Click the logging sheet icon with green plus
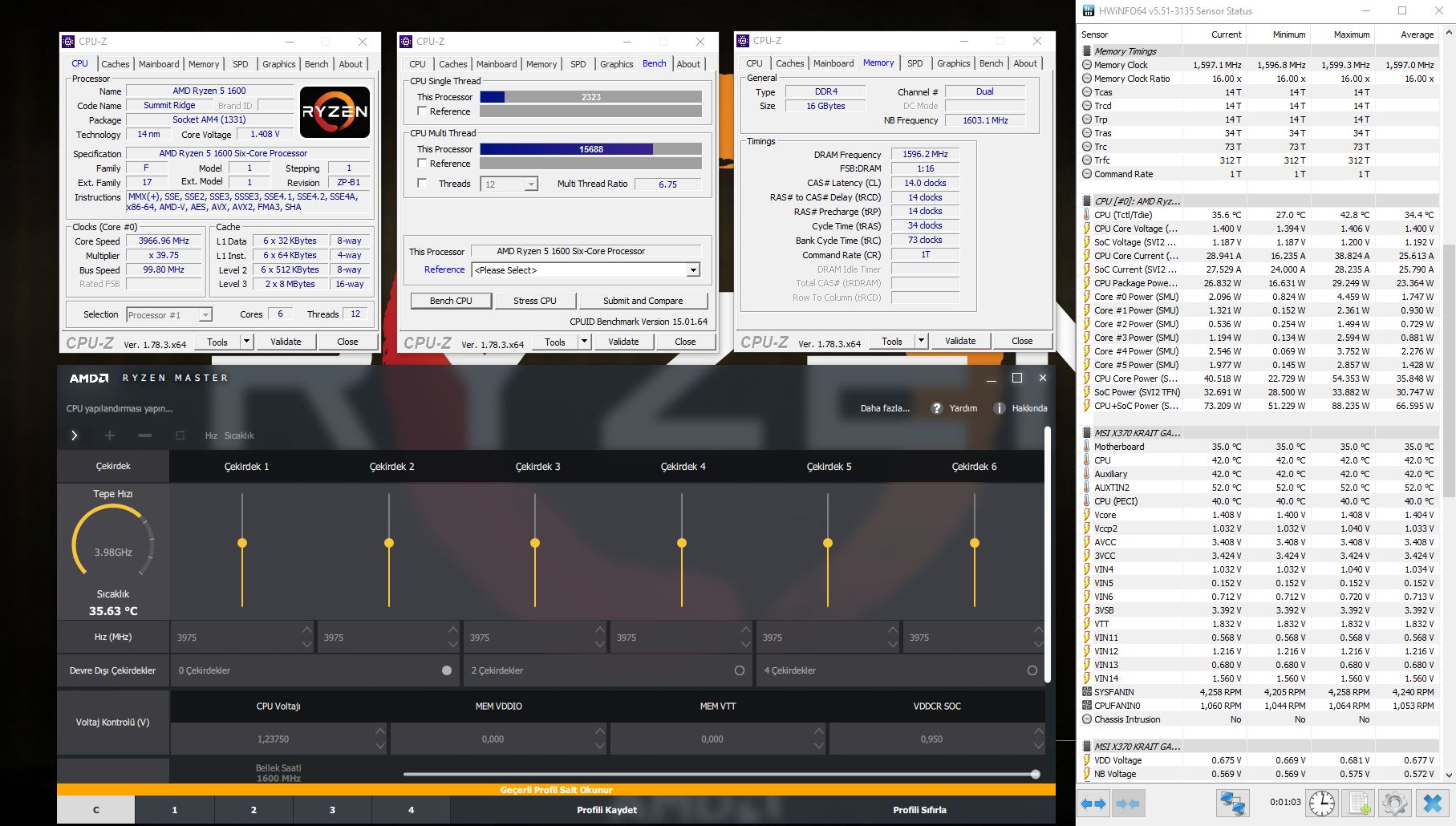The width and height of the screenshot is (1456, 826). [x=1359, y=803]
